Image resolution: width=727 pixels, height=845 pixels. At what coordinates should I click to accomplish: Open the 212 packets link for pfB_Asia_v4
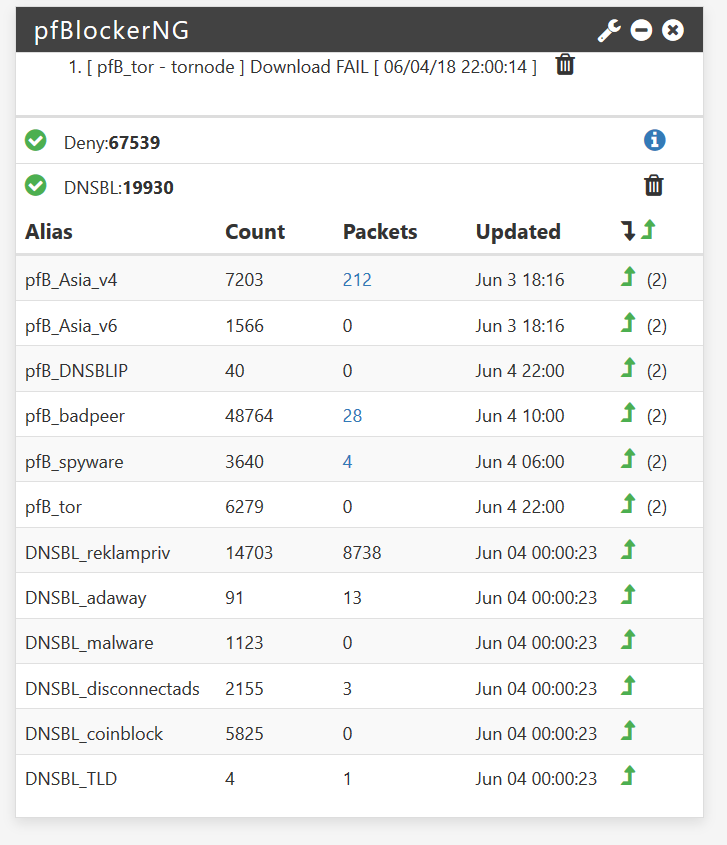(357, 280)
